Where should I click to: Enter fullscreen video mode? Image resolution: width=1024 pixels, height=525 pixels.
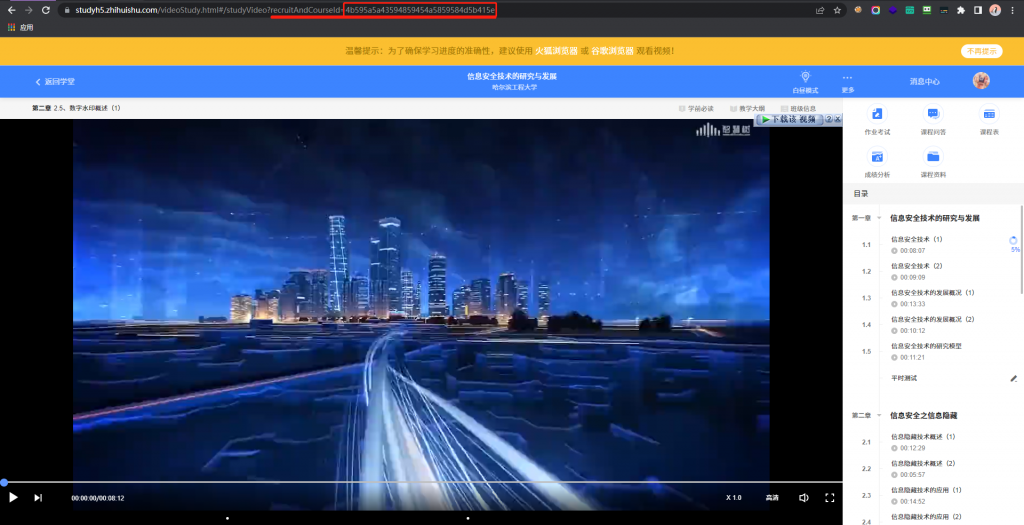point(829,498)
